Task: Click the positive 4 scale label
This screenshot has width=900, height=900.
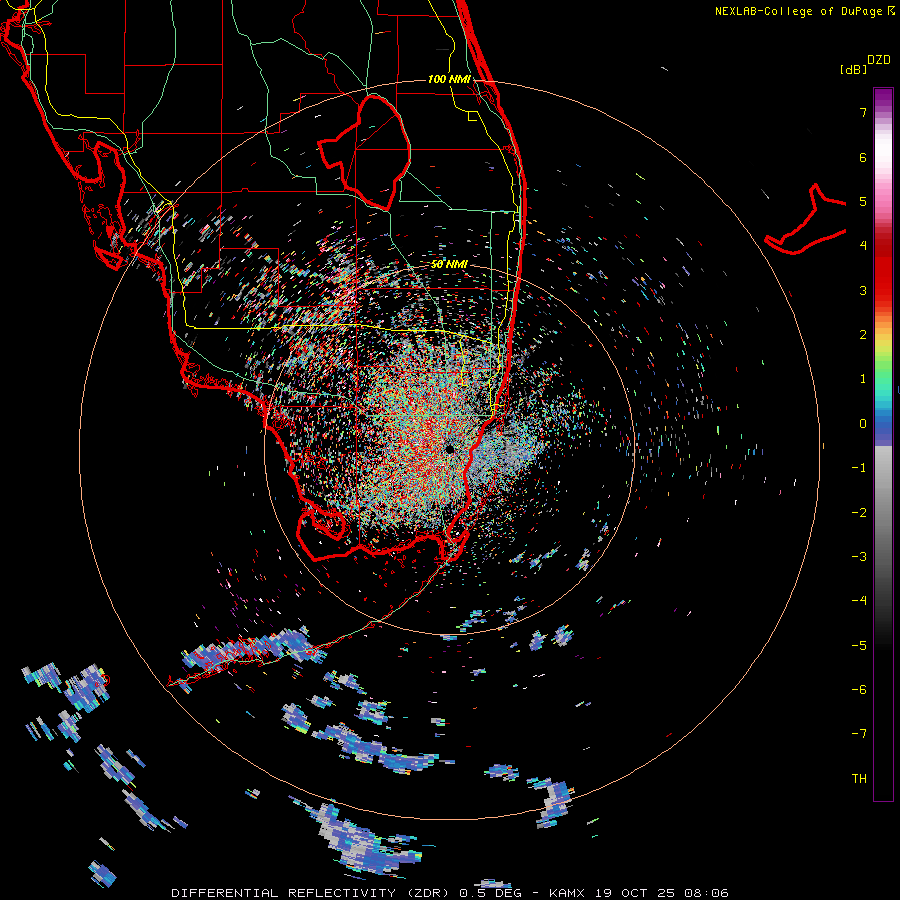Action: 863,246
